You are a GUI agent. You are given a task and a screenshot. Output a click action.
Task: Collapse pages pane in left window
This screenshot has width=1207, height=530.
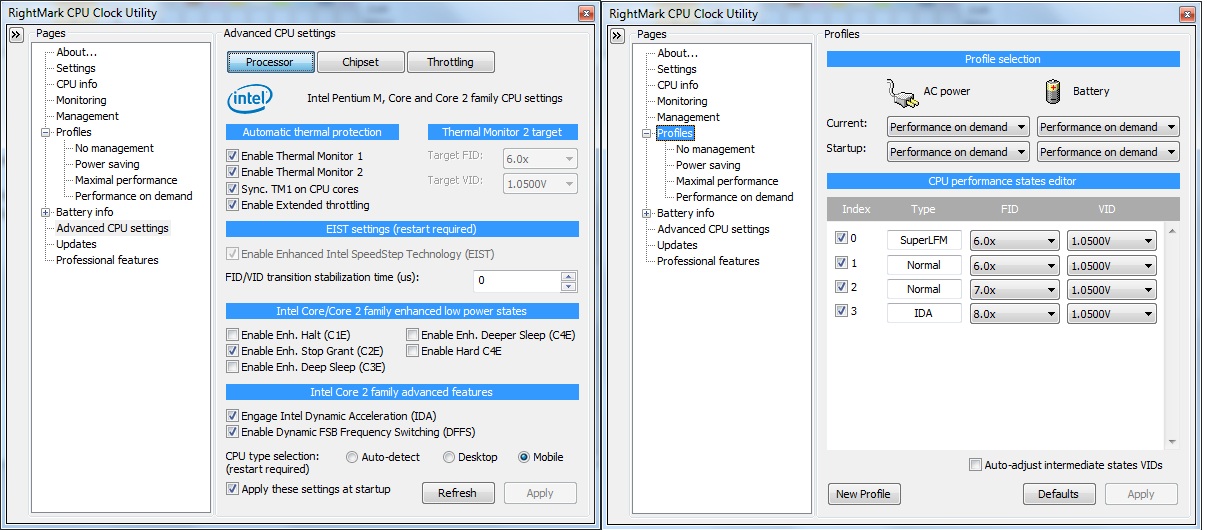pyautogui.click(x=17, y=35)
